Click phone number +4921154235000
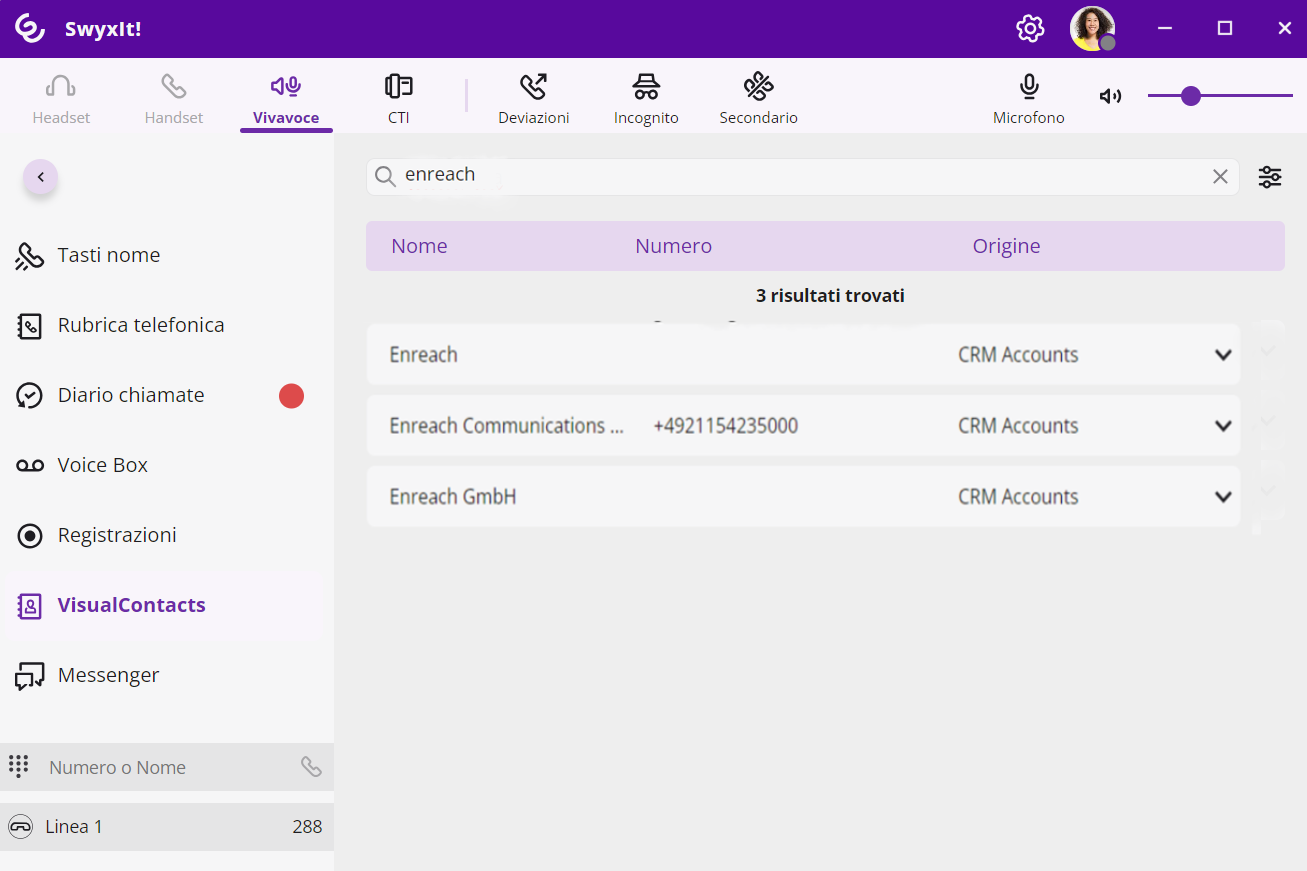1307x871 pixels. pos(726,426)
